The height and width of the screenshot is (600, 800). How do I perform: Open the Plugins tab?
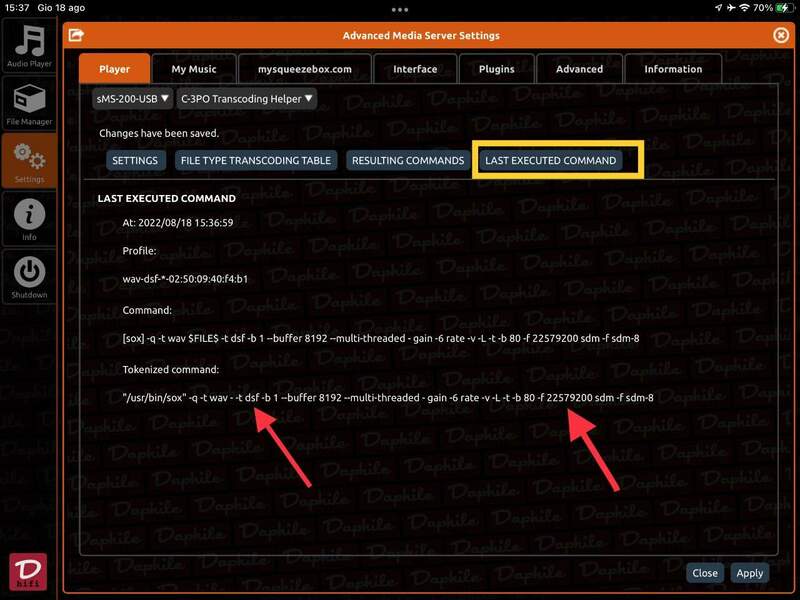click(497, 69)
